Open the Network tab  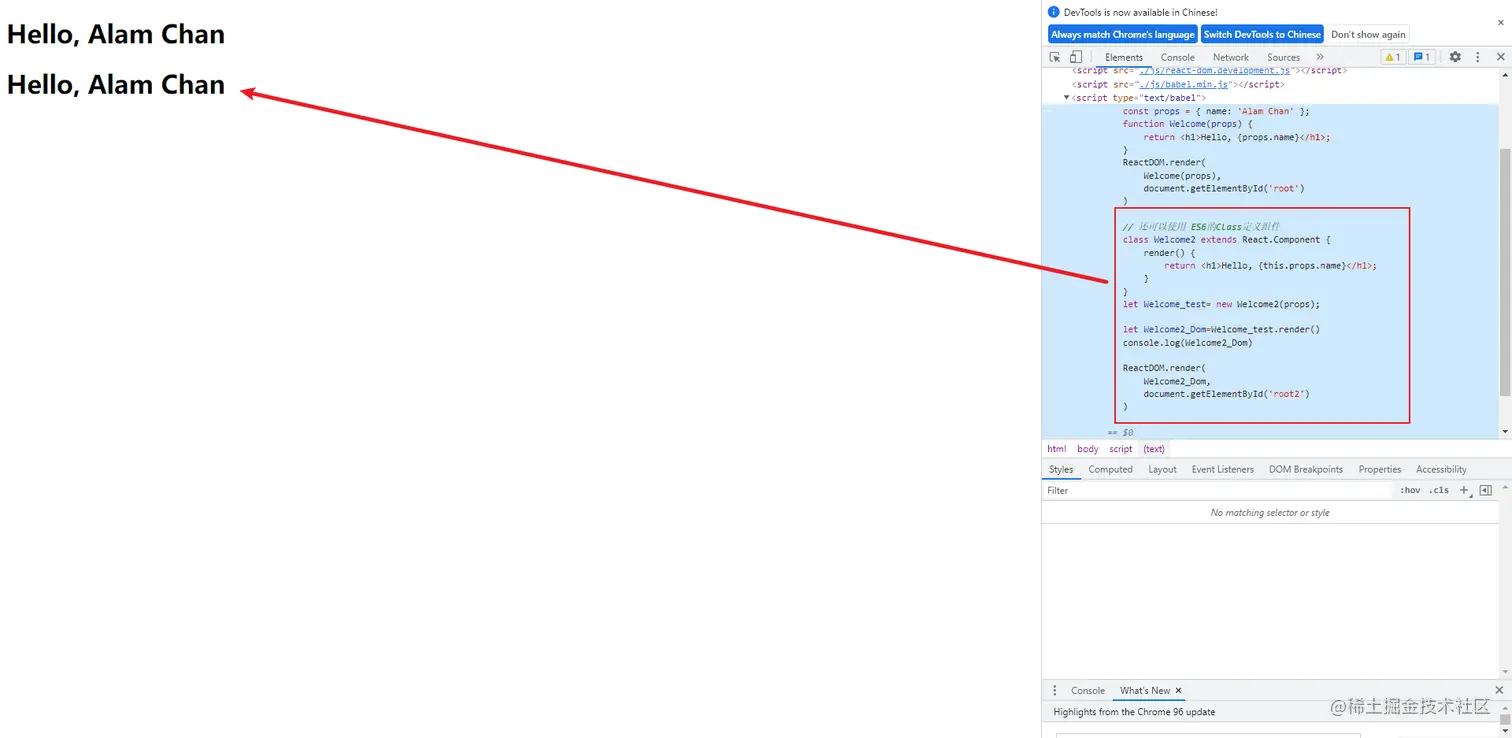pyautogui.click(x=1231, y=57)
